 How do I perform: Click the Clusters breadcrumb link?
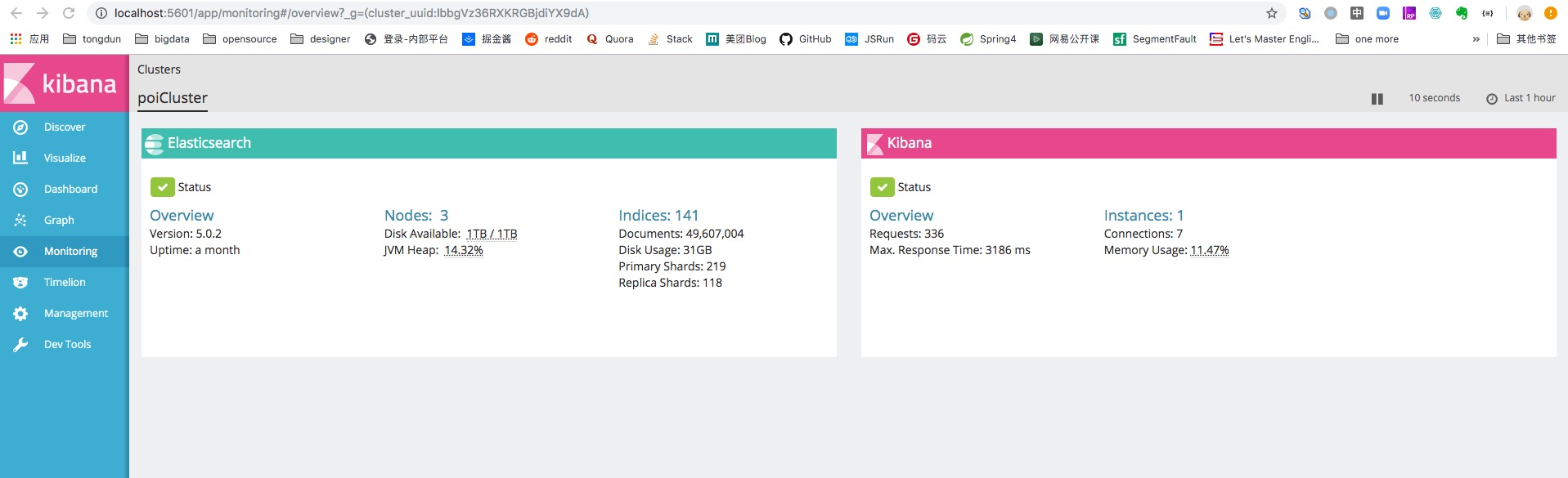(x=159, y=69)
